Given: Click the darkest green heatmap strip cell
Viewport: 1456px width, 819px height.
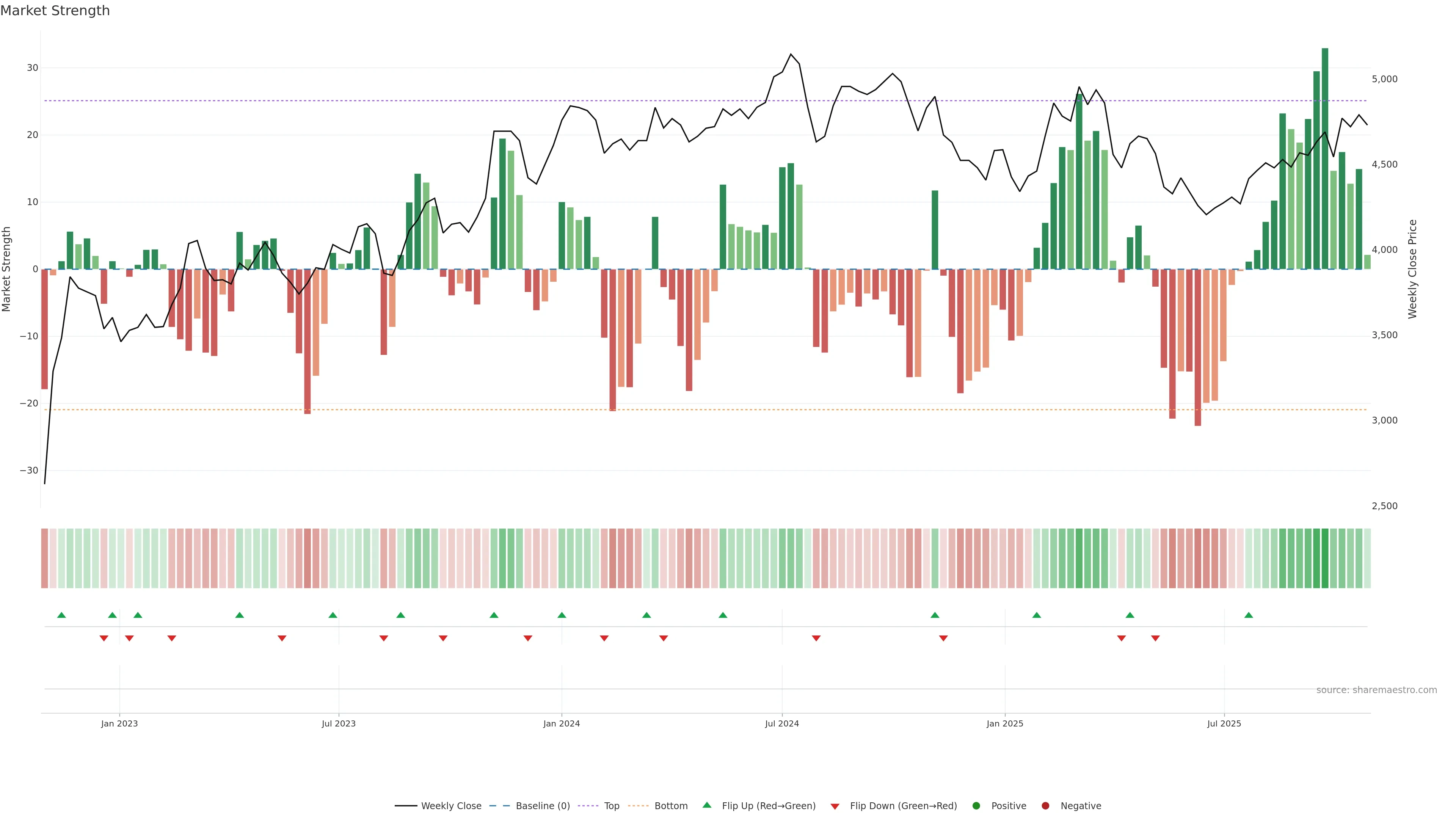Looking at the screenshot, I should point(1325,559).
